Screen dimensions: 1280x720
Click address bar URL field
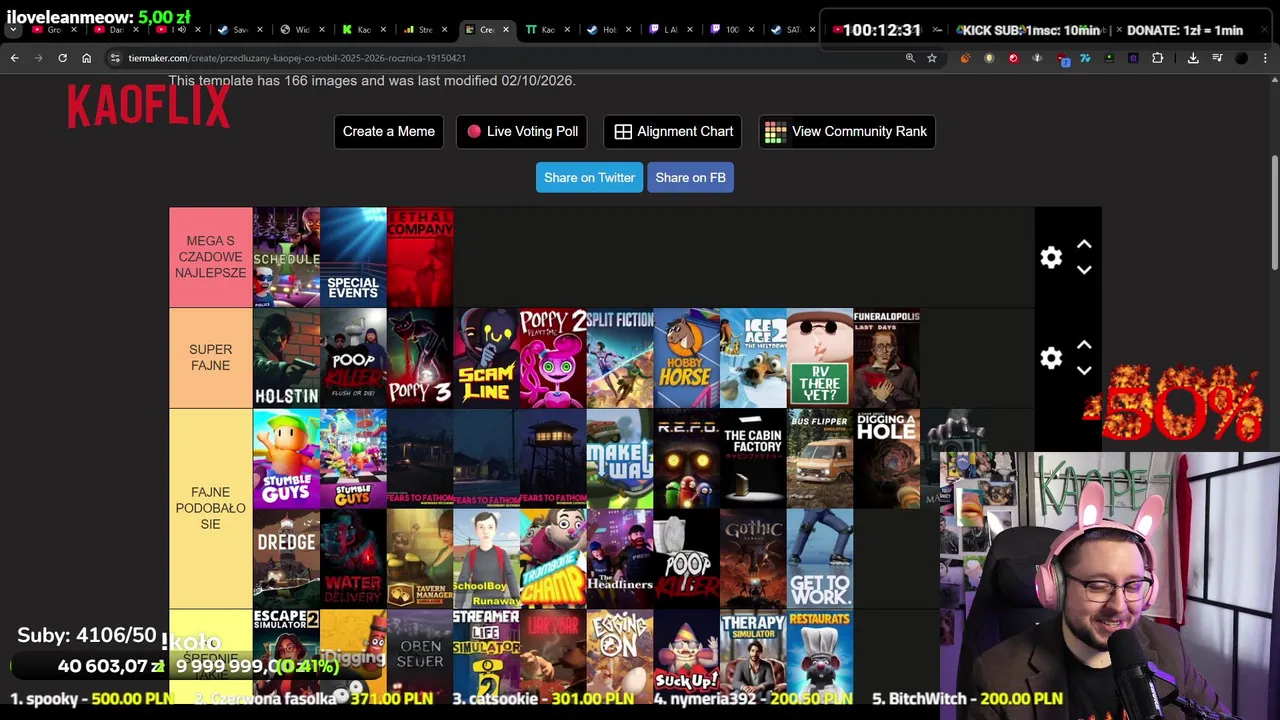click(x=500, y=58)
